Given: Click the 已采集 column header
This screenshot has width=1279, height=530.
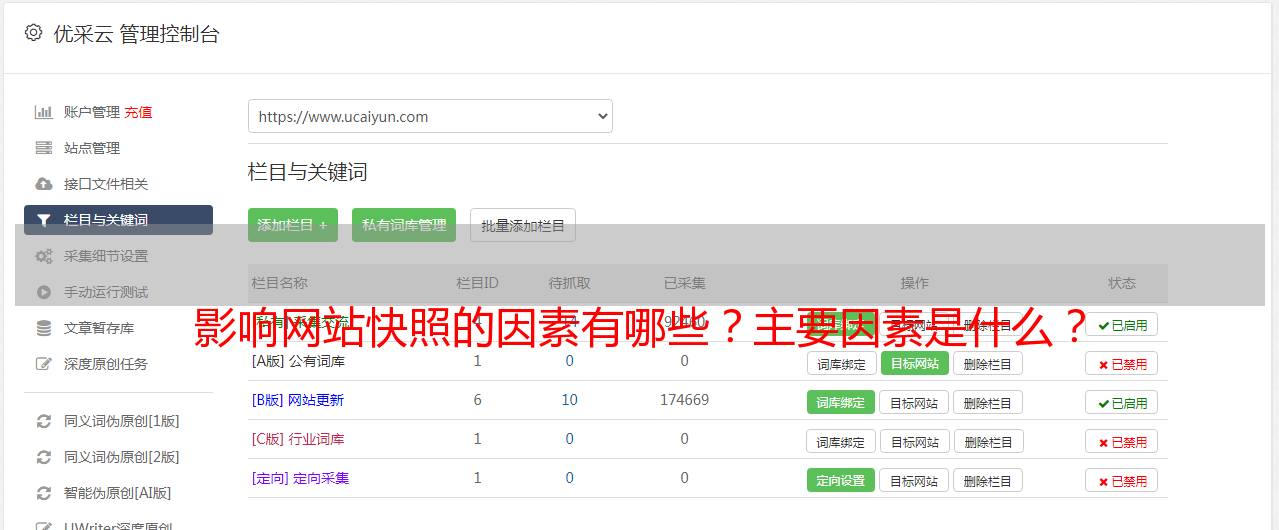Looking at the screenshot, I should coord(685,283).
